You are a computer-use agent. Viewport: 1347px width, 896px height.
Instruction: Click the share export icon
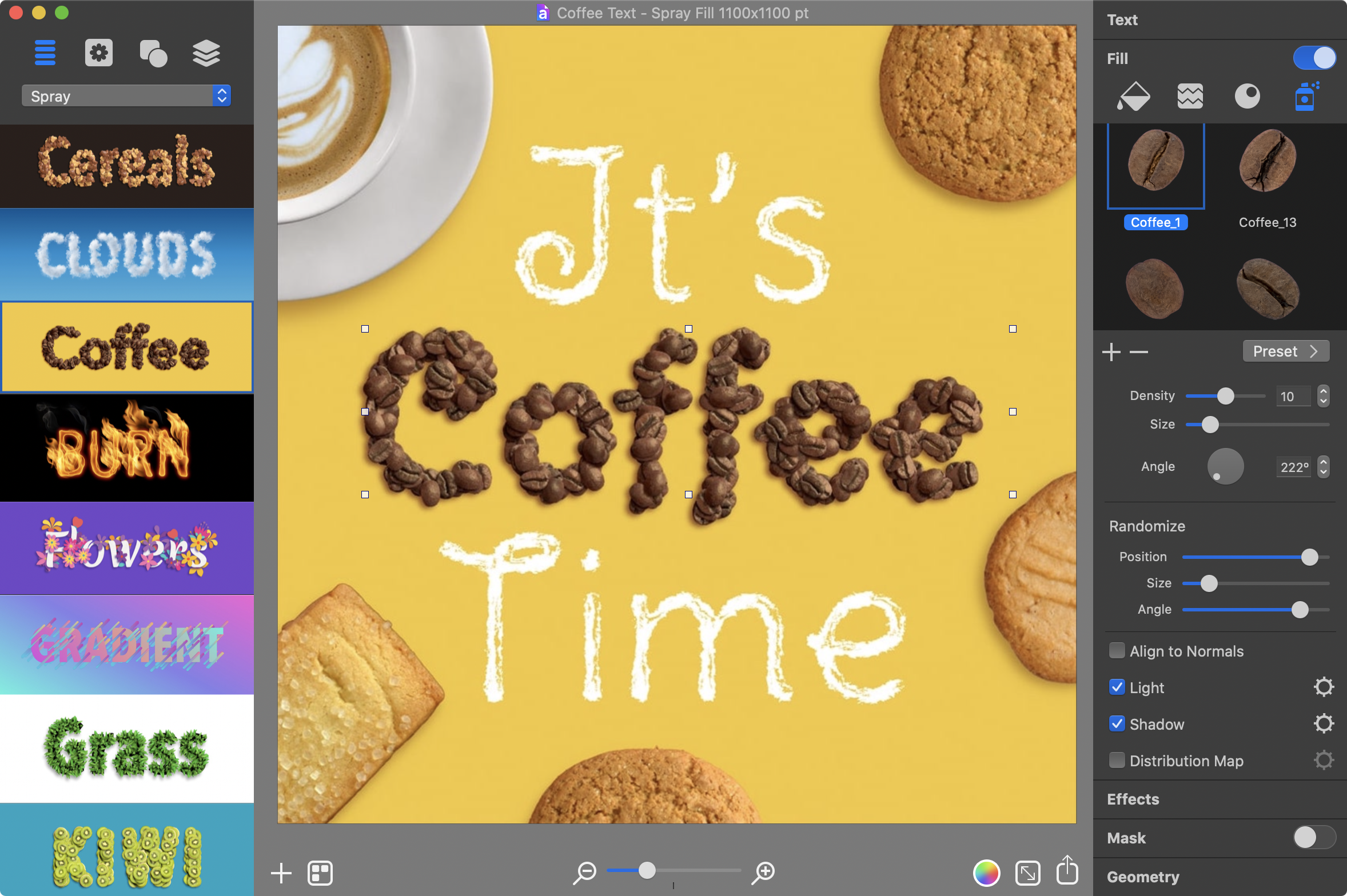[x=1067, y=870]
